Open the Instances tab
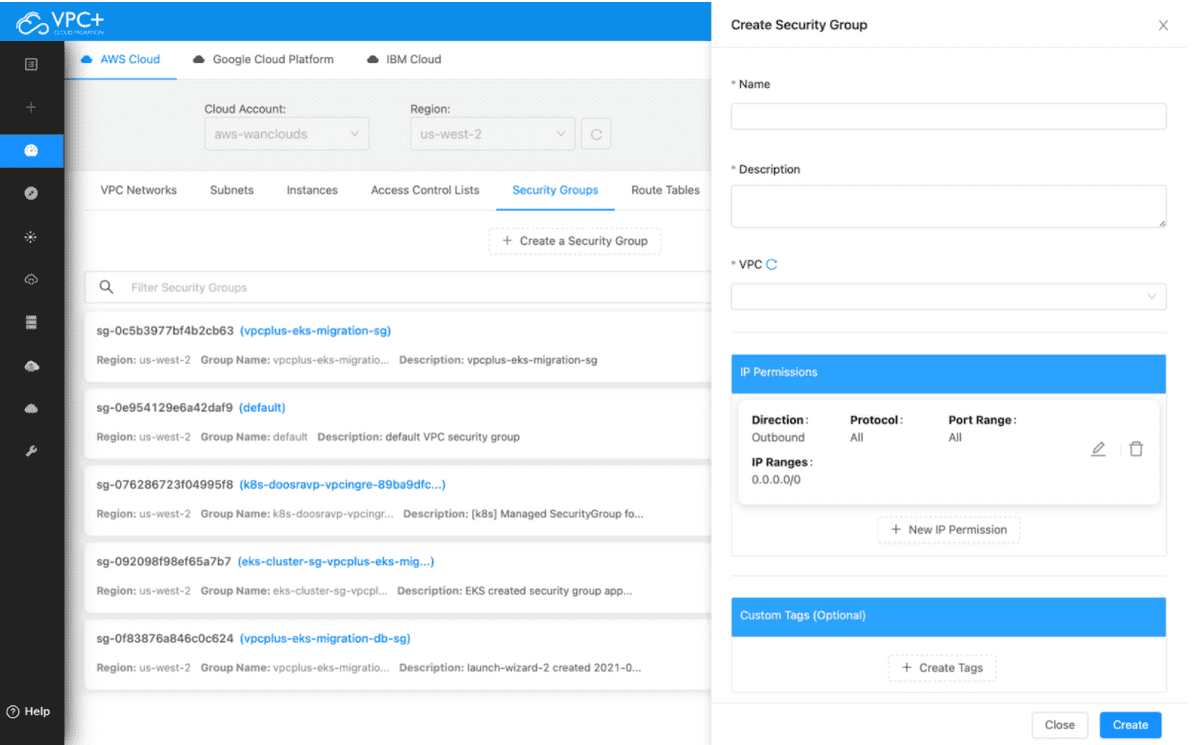The width and height of the screenshot is (1200, 745). click(312, 190)
